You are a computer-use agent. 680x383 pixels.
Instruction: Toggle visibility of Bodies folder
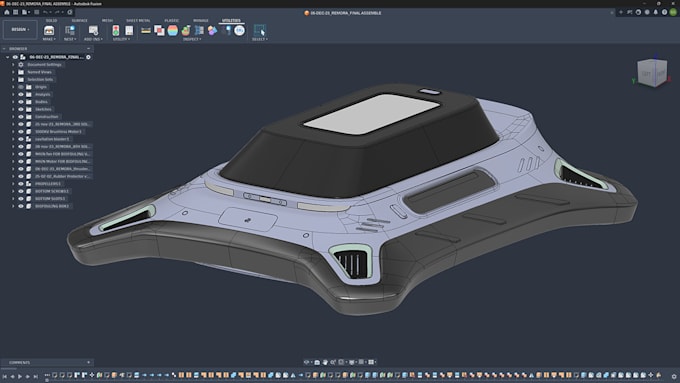coord(21,101)
